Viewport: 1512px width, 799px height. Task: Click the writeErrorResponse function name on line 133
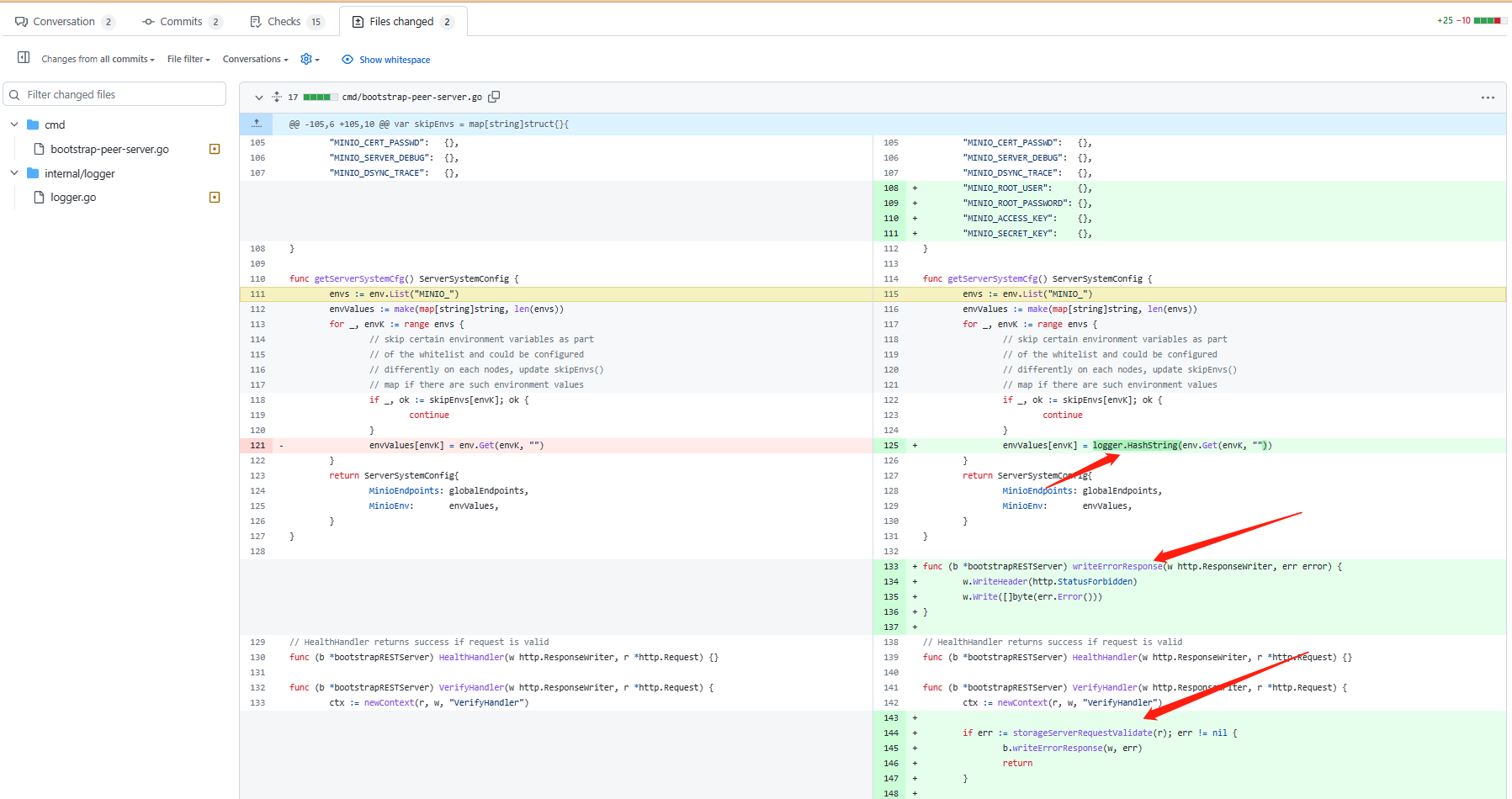(1117, 566)
